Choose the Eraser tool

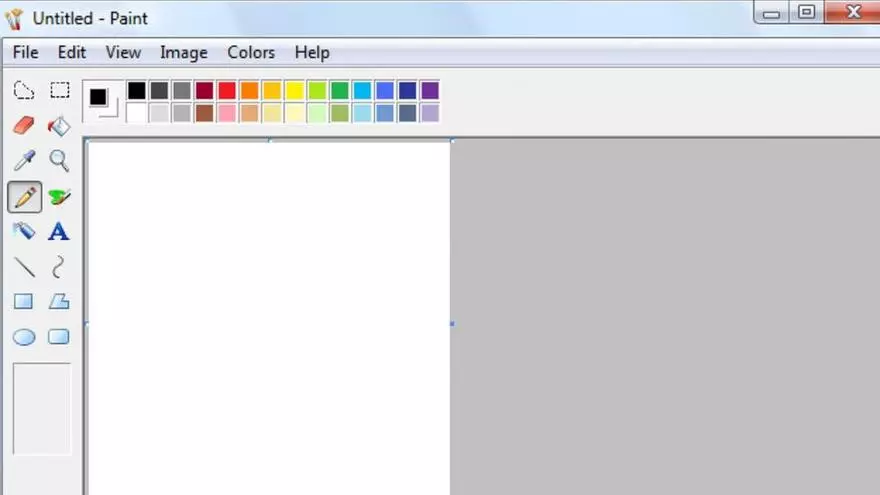[x=24, y=126]
